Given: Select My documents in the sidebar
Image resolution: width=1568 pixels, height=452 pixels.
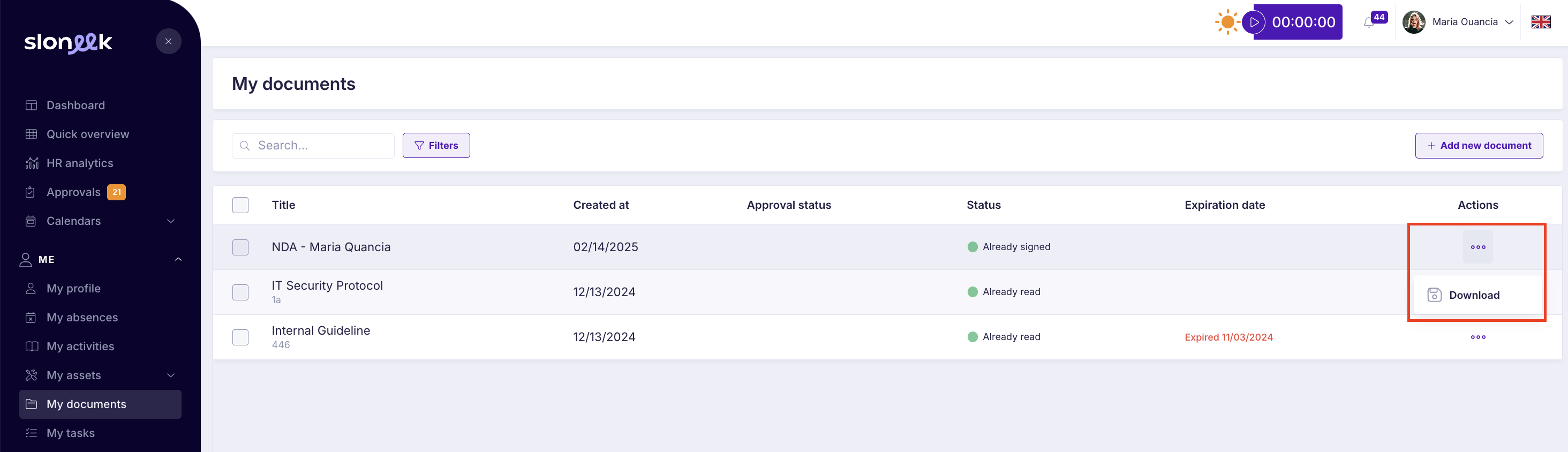Looking at the screenshot, I should 101,404.
